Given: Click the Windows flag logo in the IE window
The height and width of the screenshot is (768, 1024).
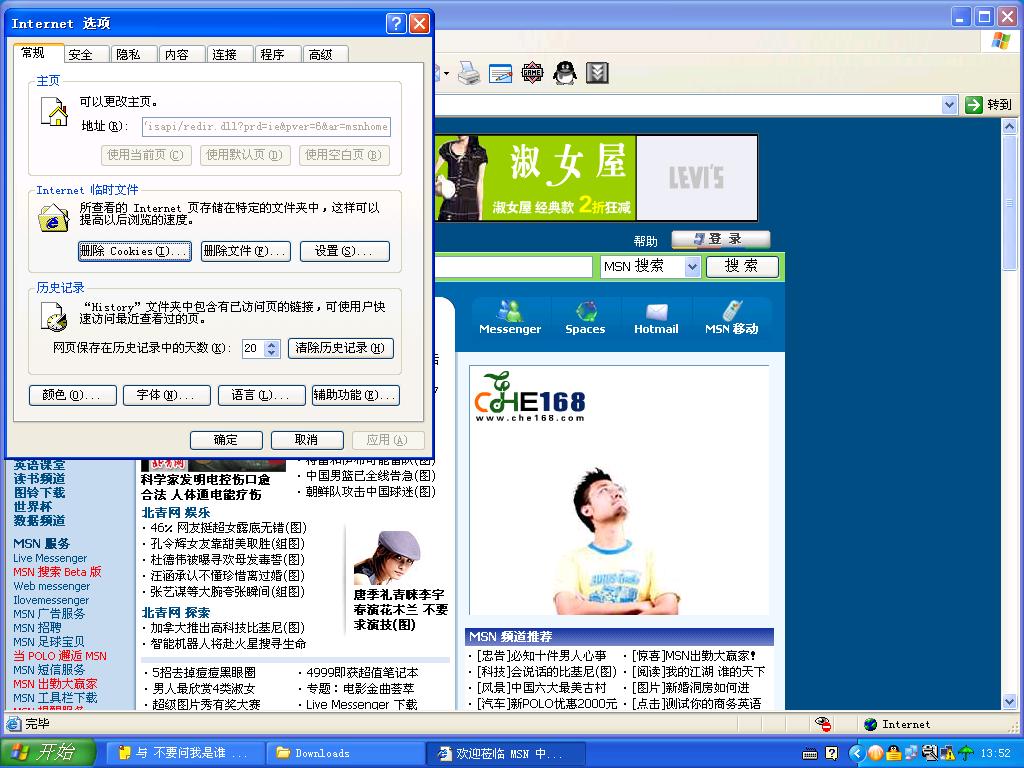Looking at the screenshot, I should [999, 40].
